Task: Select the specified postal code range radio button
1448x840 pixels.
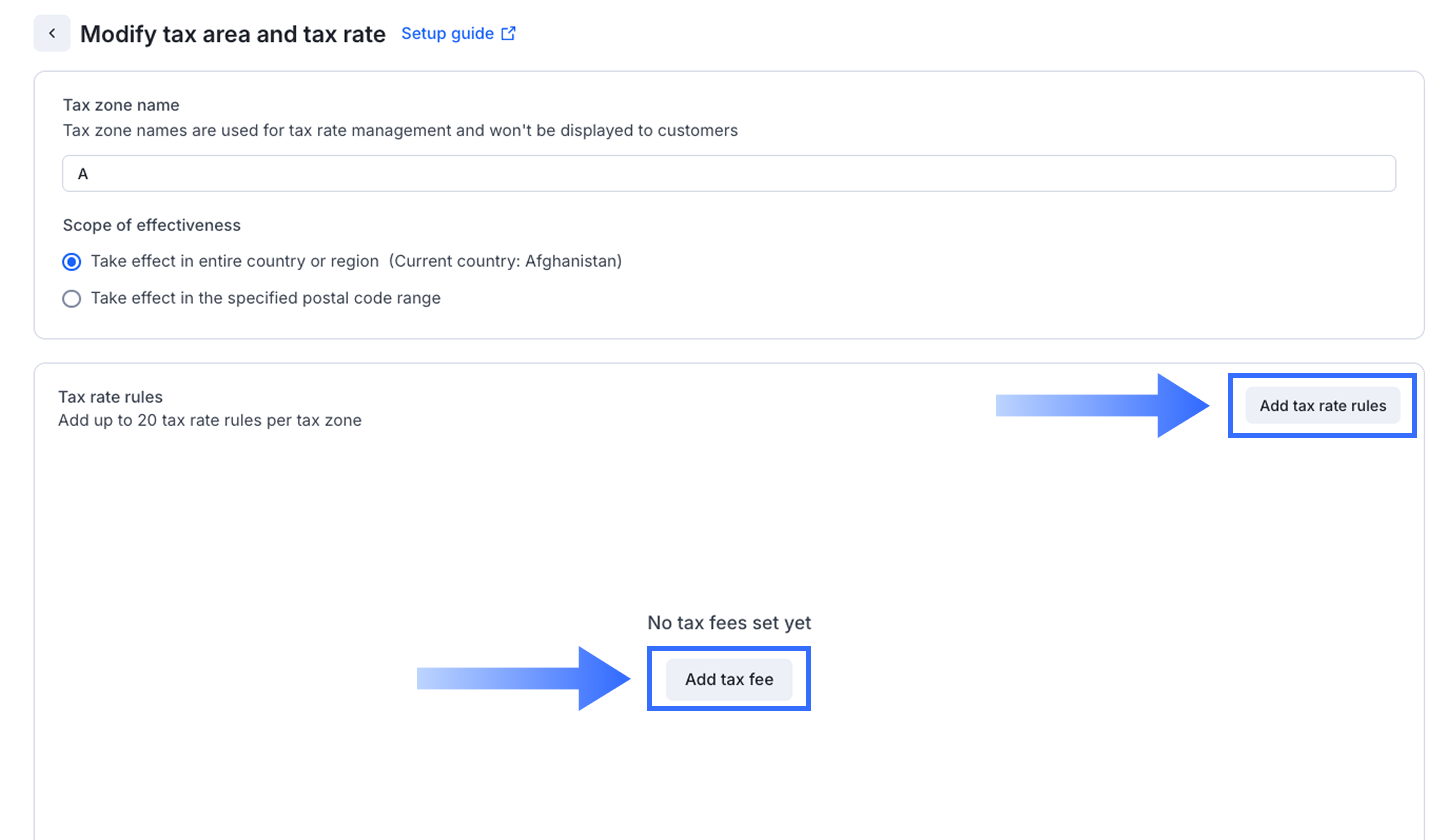Action: point(71,298)
